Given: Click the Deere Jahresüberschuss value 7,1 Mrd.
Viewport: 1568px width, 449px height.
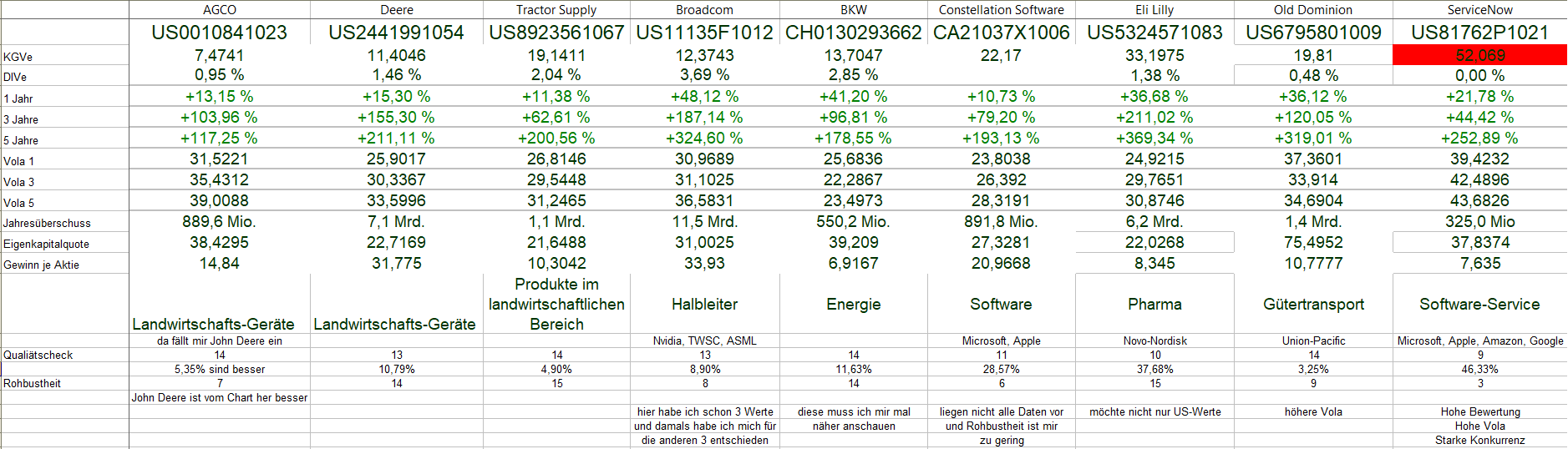Looking at the screenshot, I should (396, 221).
